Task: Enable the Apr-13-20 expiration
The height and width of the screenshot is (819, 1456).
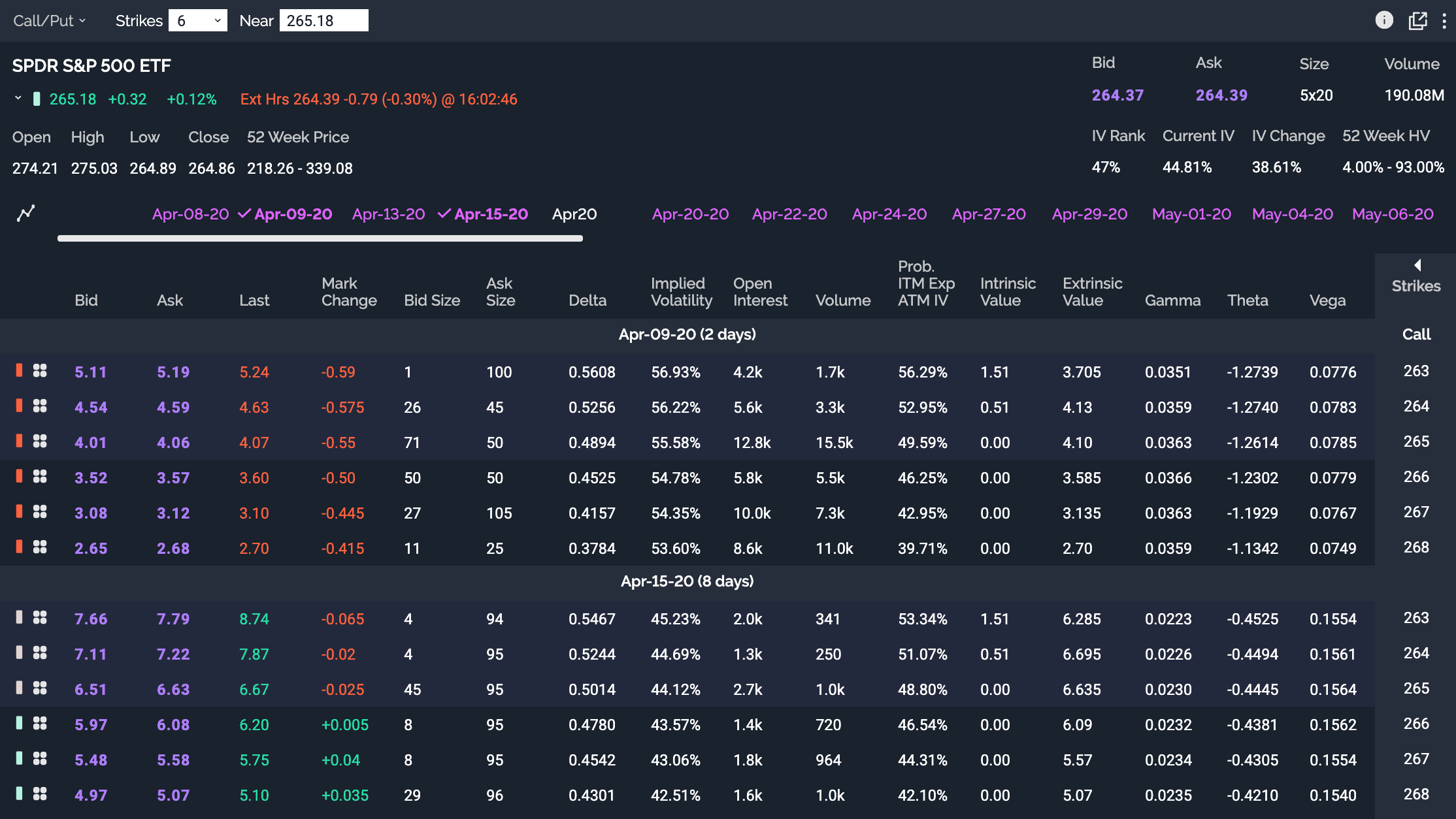Action: (388, 214)
